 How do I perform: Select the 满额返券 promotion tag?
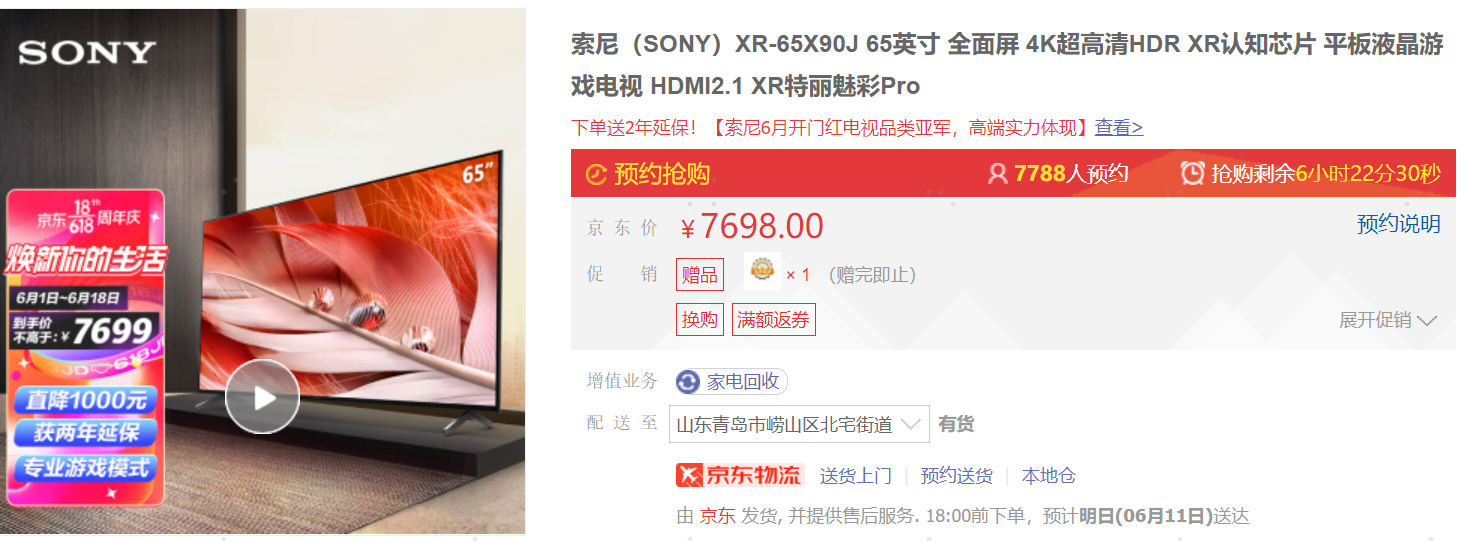(773, 320)
